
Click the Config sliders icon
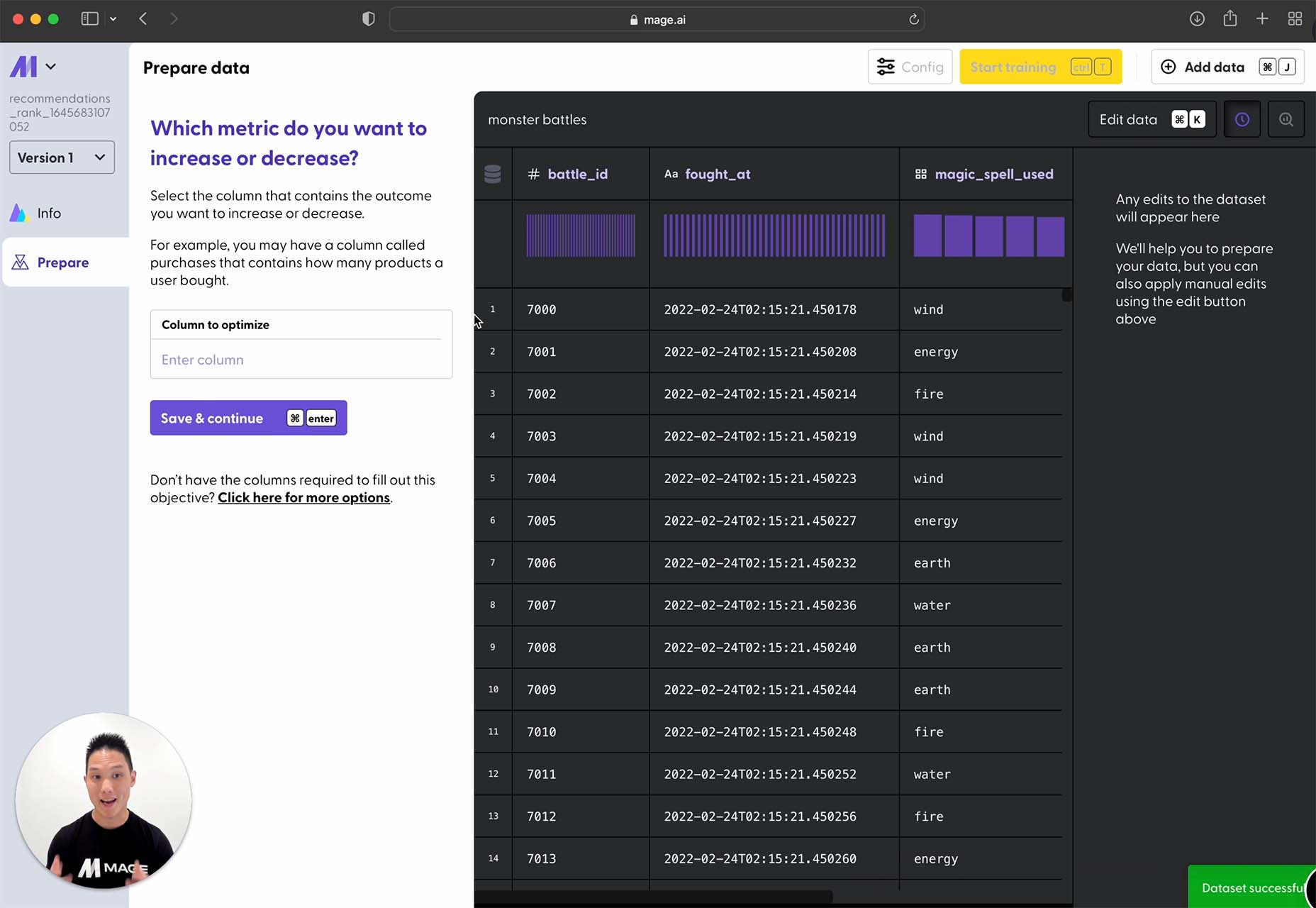pyautogui.click(x=886, y=67)
